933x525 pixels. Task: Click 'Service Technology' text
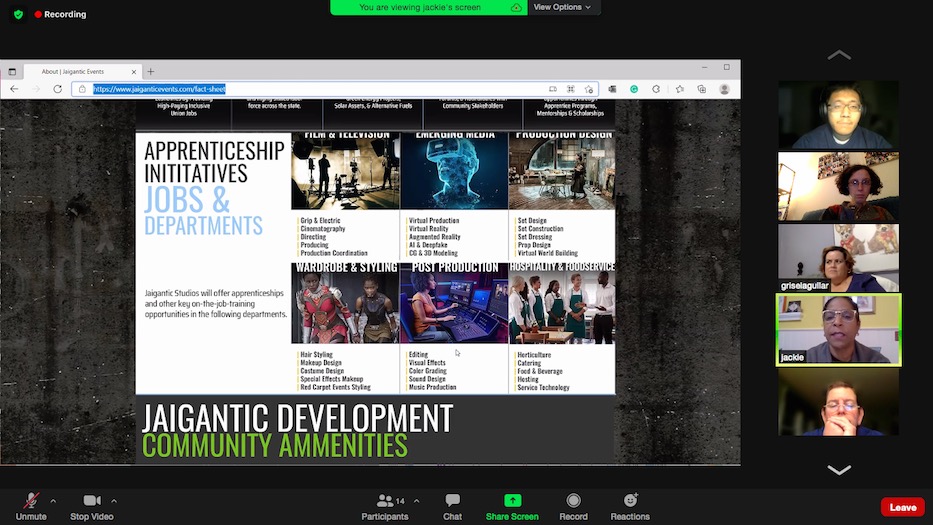543,388
